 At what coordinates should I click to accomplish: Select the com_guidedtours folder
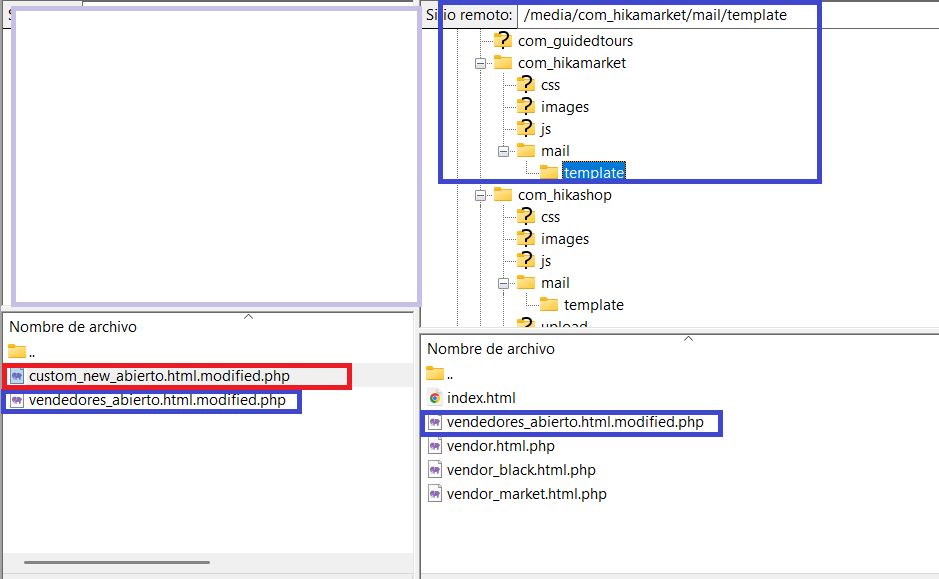(x=575, y=41)
